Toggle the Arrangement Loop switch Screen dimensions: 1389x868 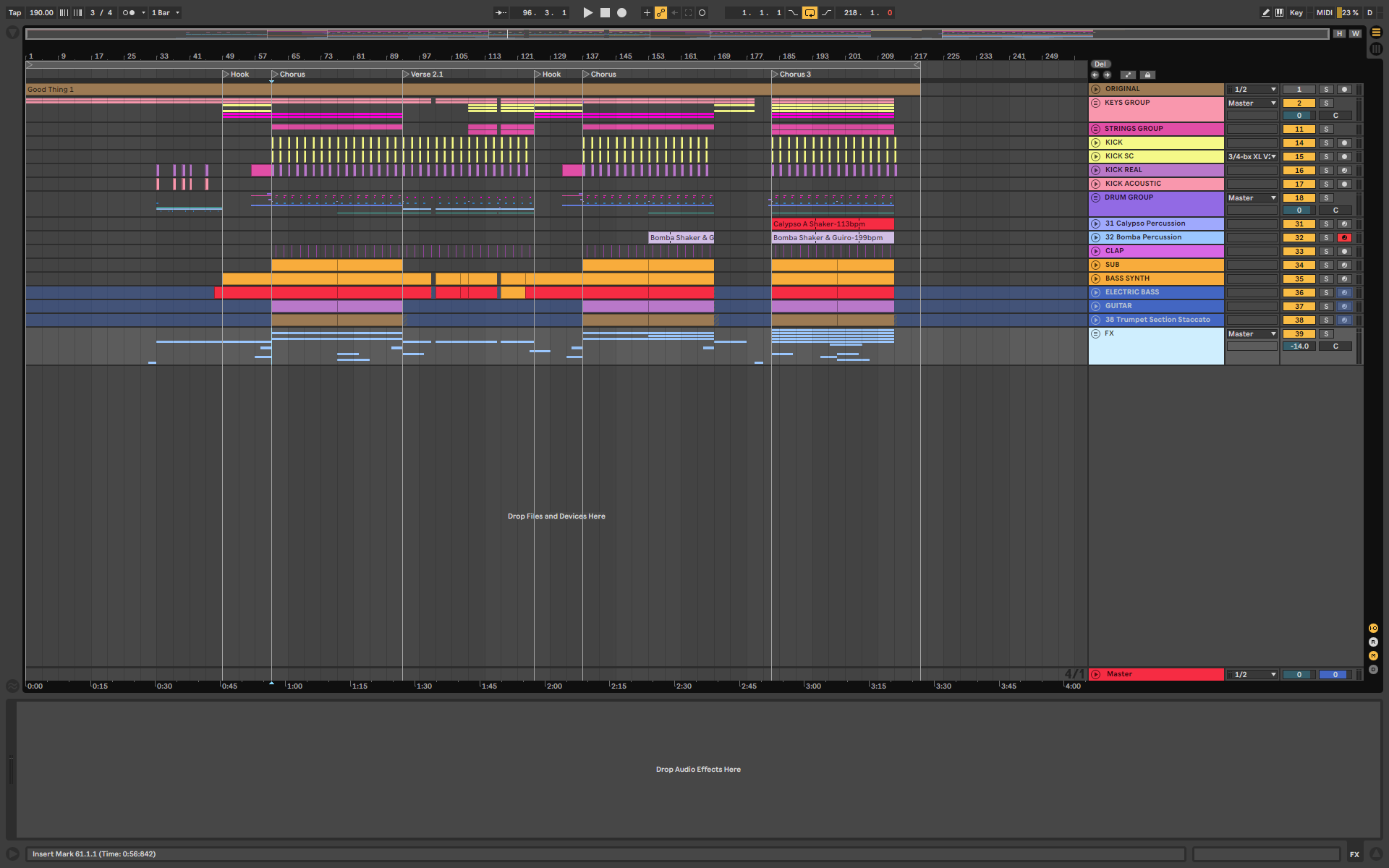(x=810, y=12)
